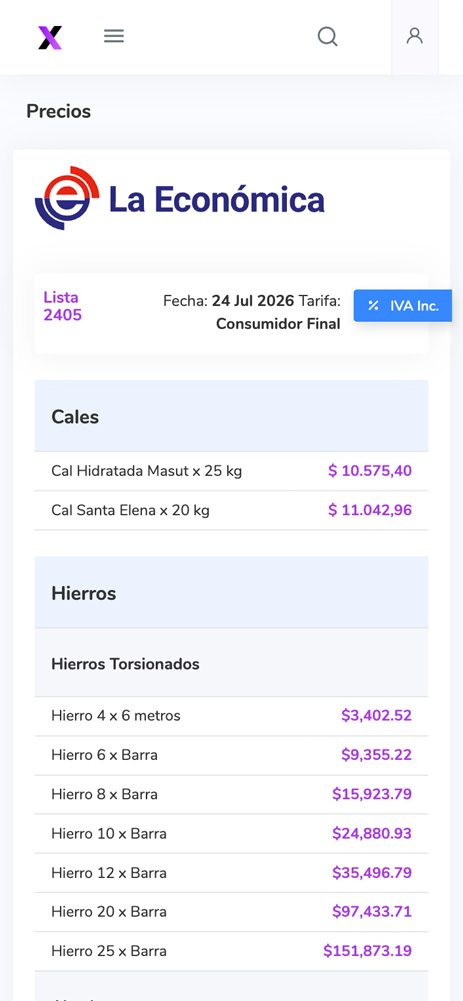
Task: Click the $15,923.79 price for Hierro 8
Action: pyautogui.click(x=372, y=794)
